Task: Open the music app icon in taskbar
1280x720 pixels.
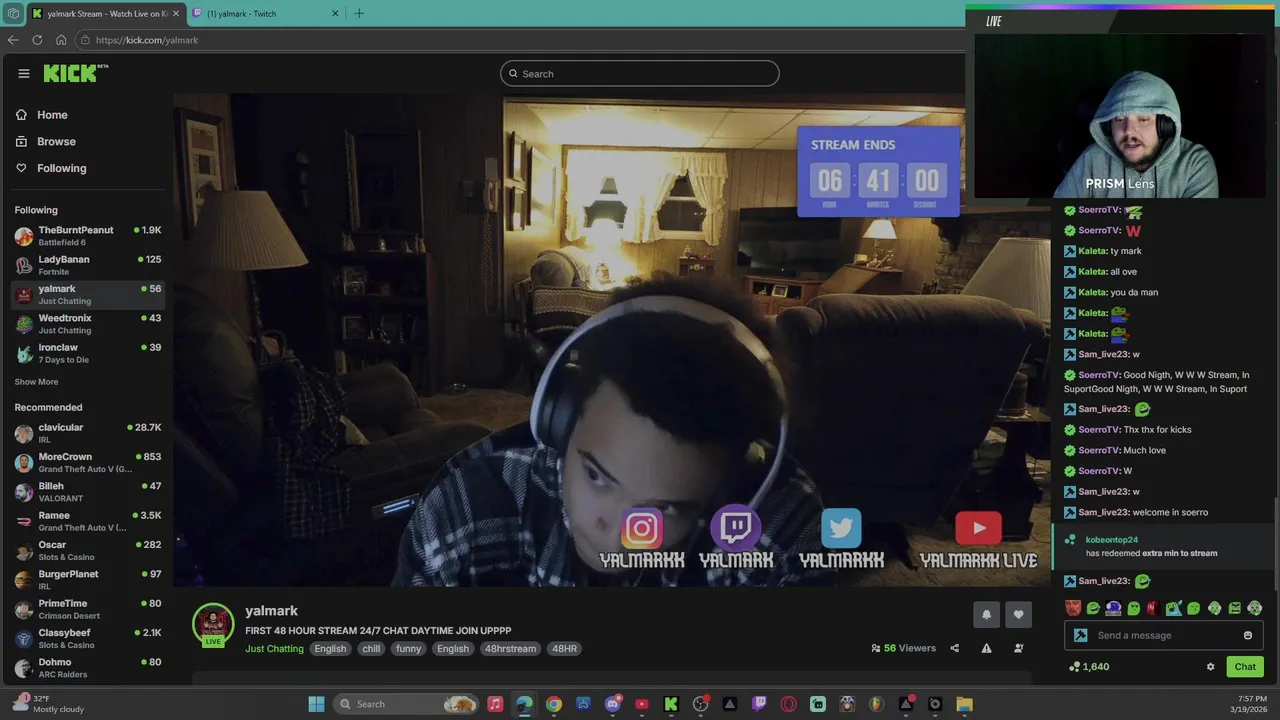Action: pyautogui.click(x=495, y=704)
